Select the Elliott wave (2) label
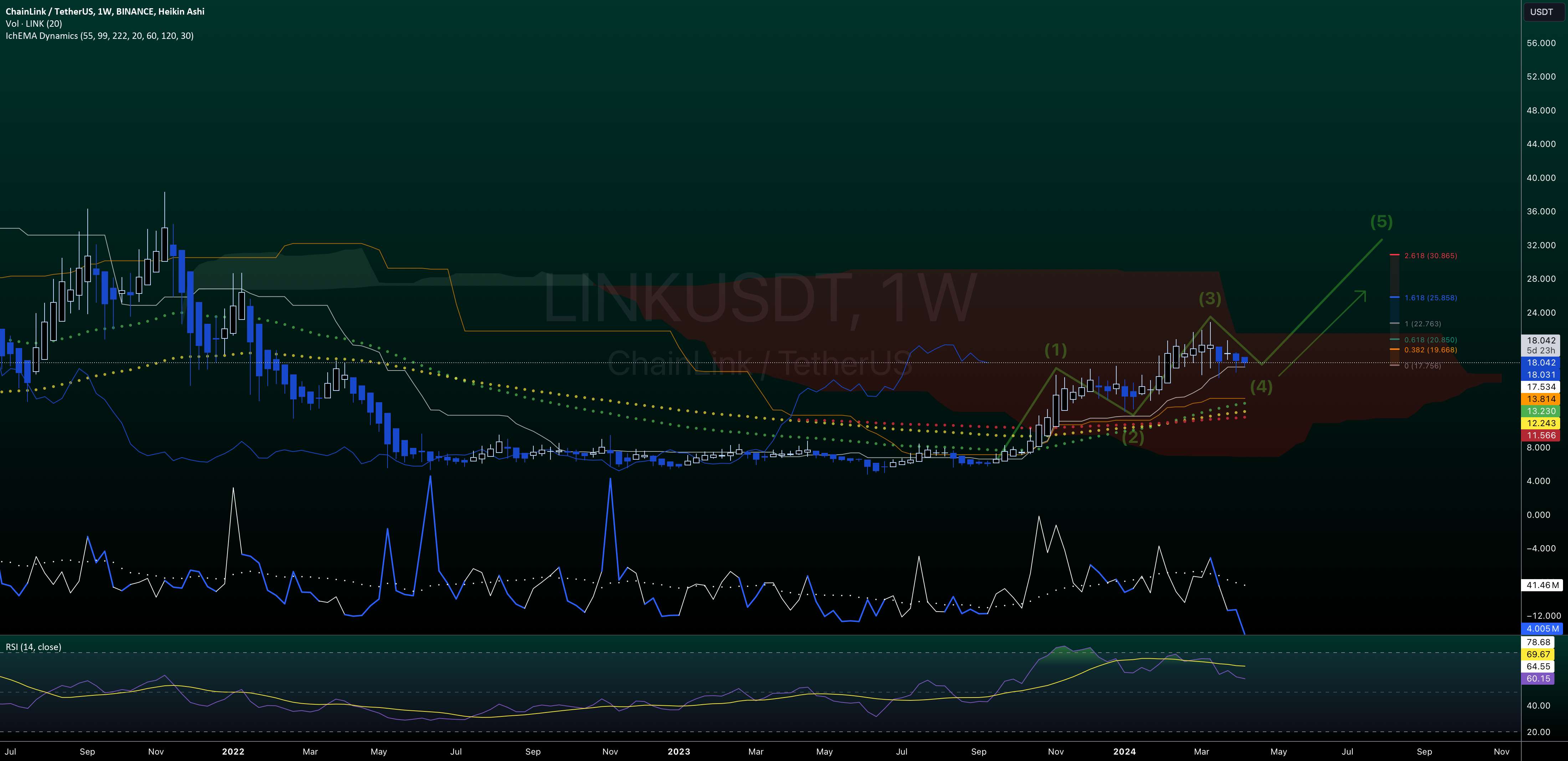 coord(1133,437)
